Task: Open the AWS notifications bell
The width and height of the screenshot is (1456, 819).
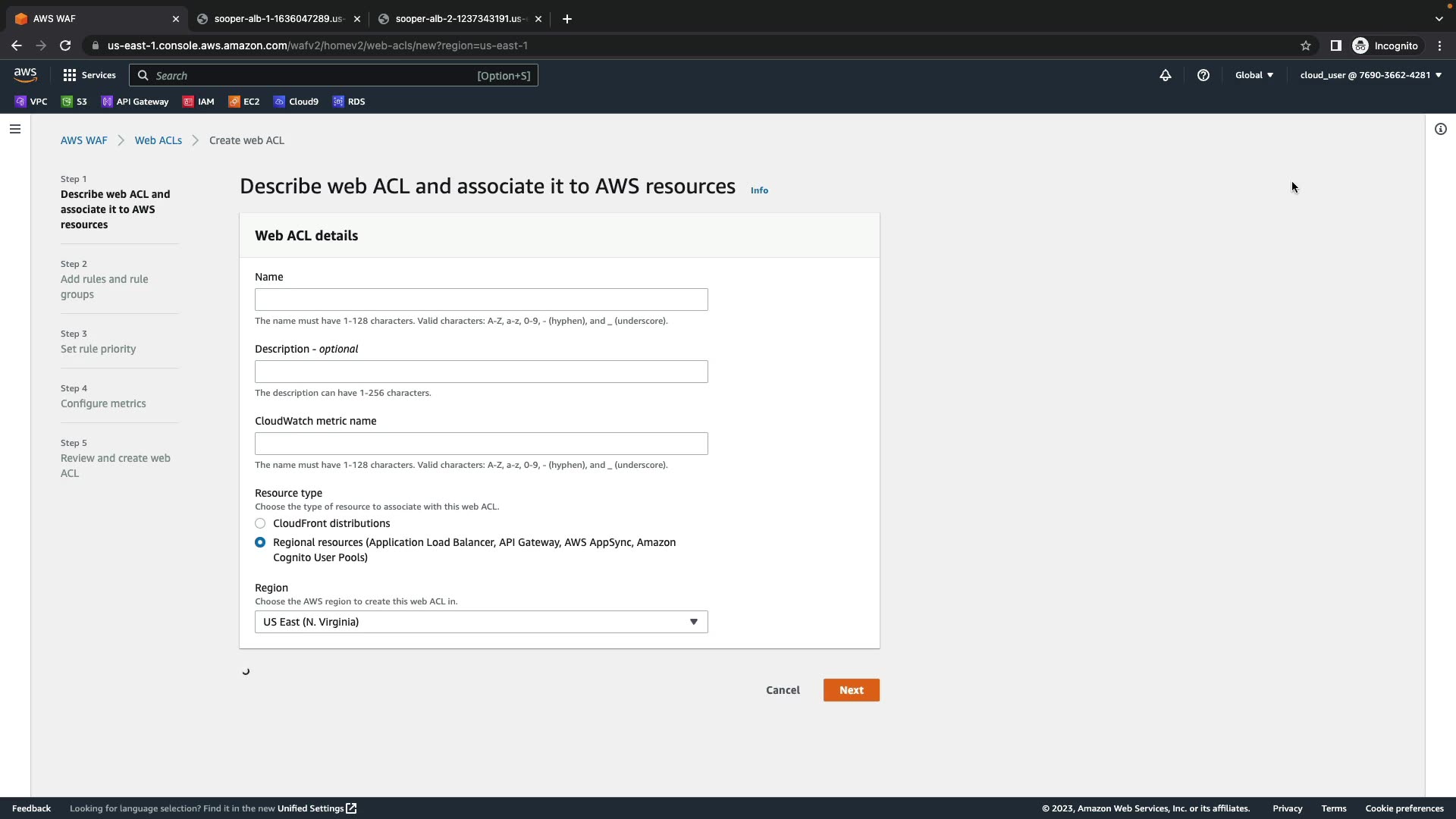Action: coord(1166,75)
